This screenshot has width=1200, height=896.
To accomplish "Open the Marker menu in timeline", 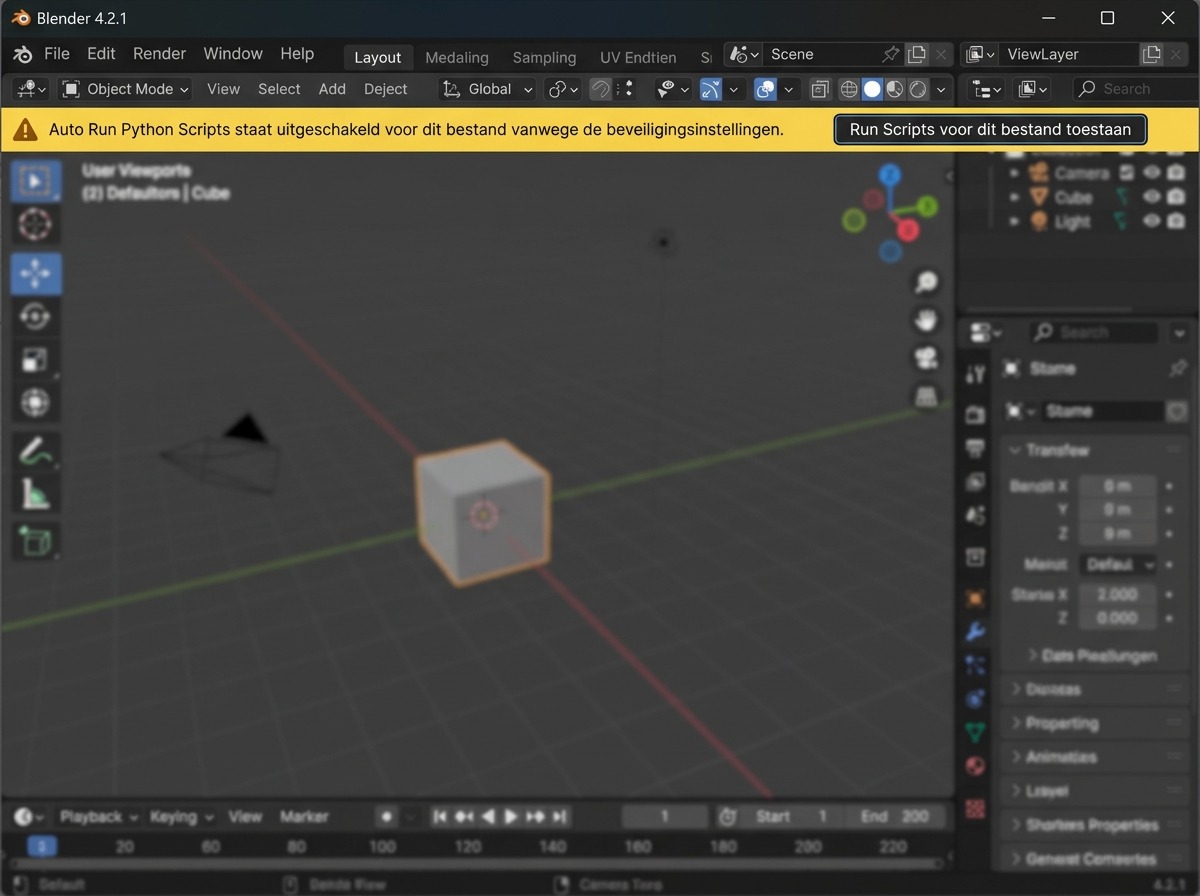I will coord(304,817).
